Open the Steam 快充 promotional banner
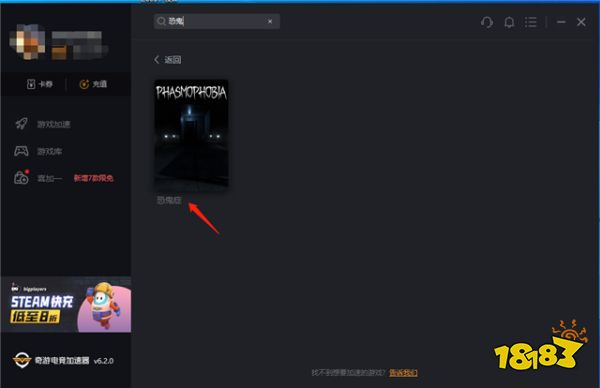 click(x=66, y=305)
